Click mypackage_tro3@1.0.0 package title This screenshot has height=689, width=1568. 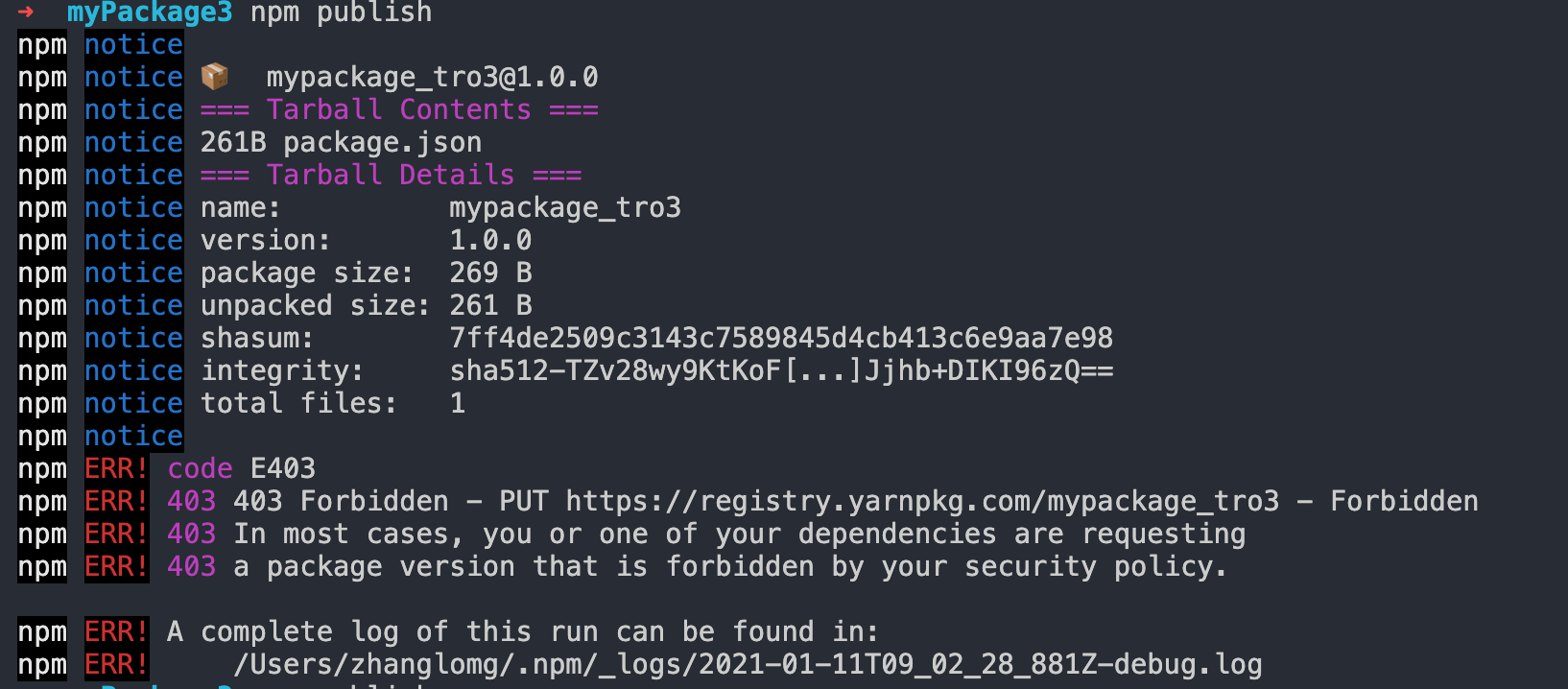432,77
